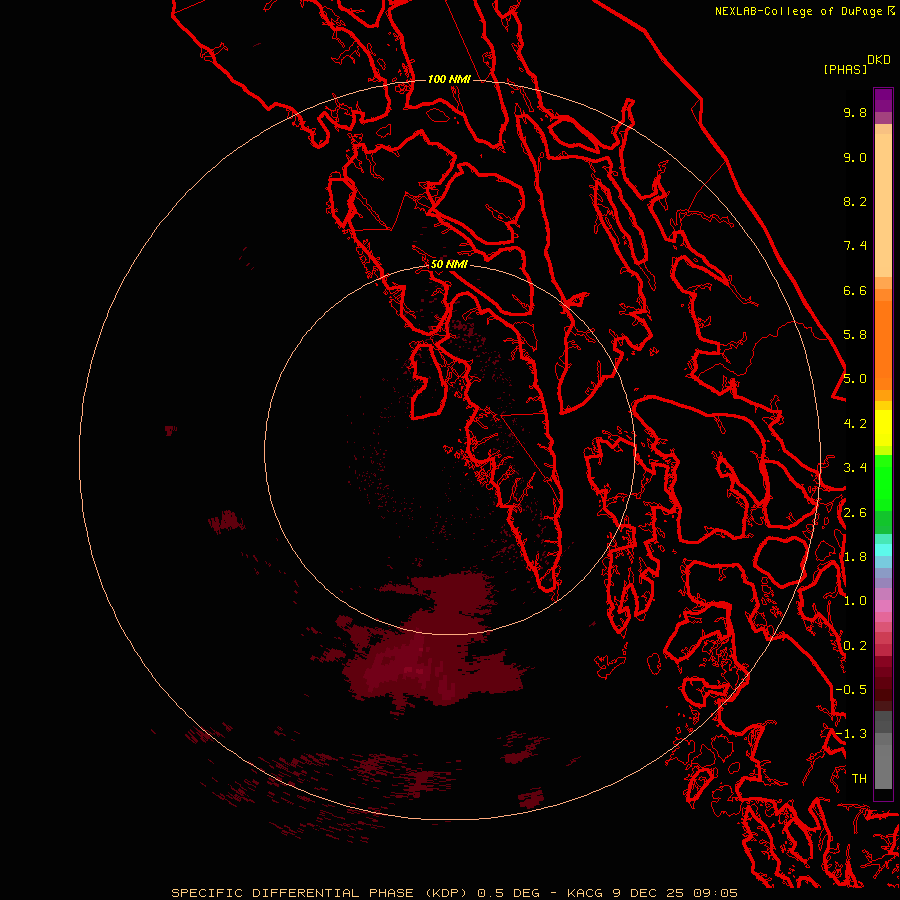This screenshot has width=900, height=900.
Task: Click the 5.0 scale value
Action: (855, 379)
